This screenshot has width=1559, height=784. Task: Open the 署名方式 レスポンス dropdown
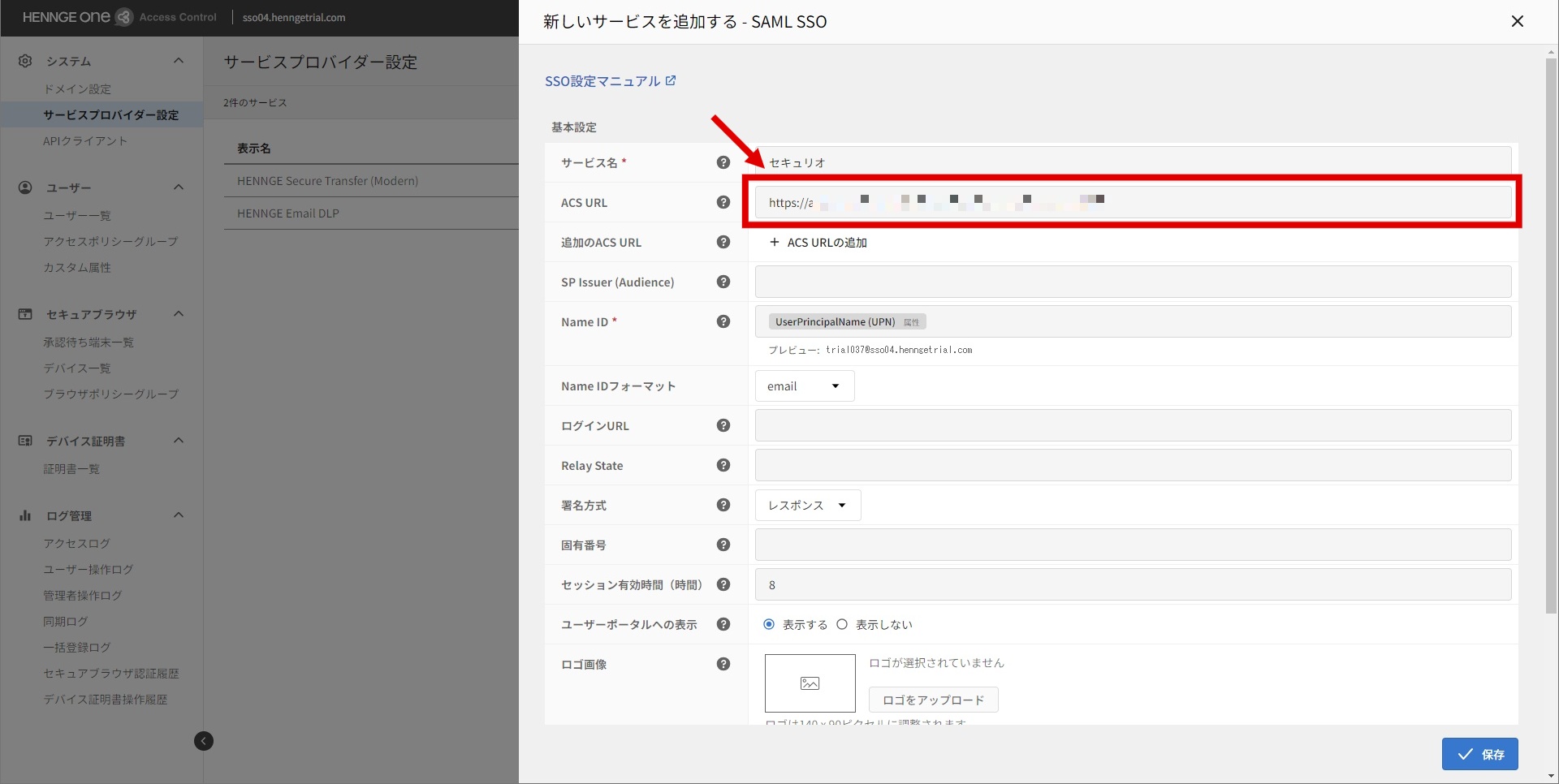808,505
